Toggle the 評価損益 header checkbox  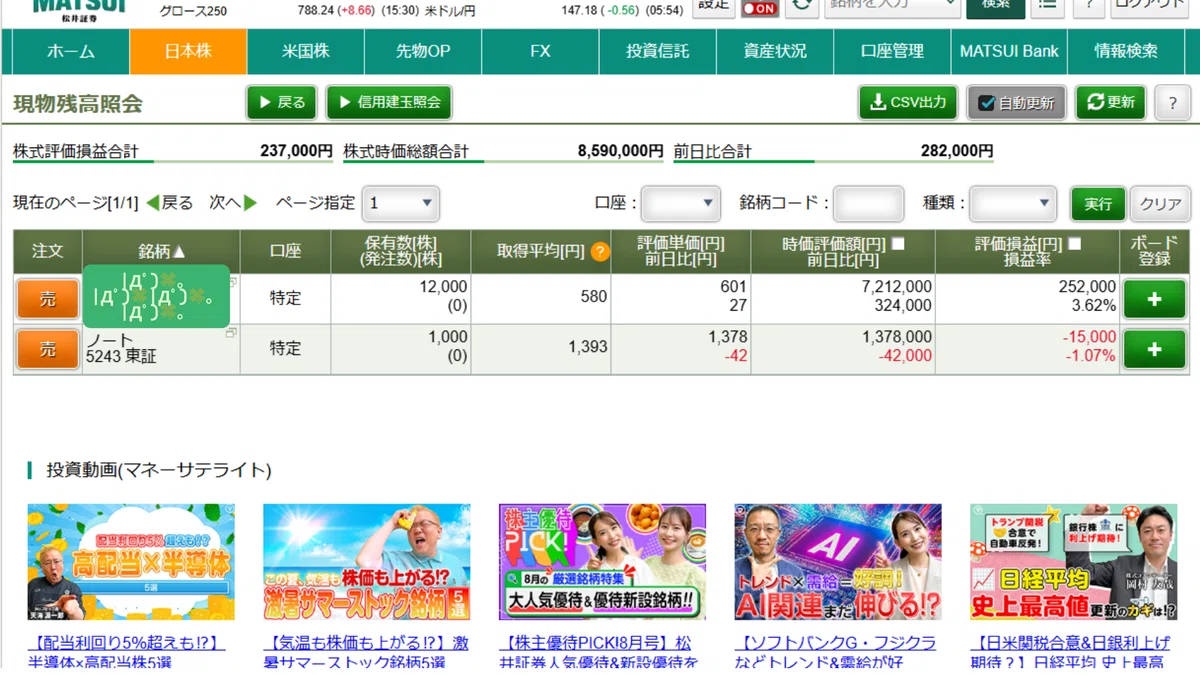1075,243
